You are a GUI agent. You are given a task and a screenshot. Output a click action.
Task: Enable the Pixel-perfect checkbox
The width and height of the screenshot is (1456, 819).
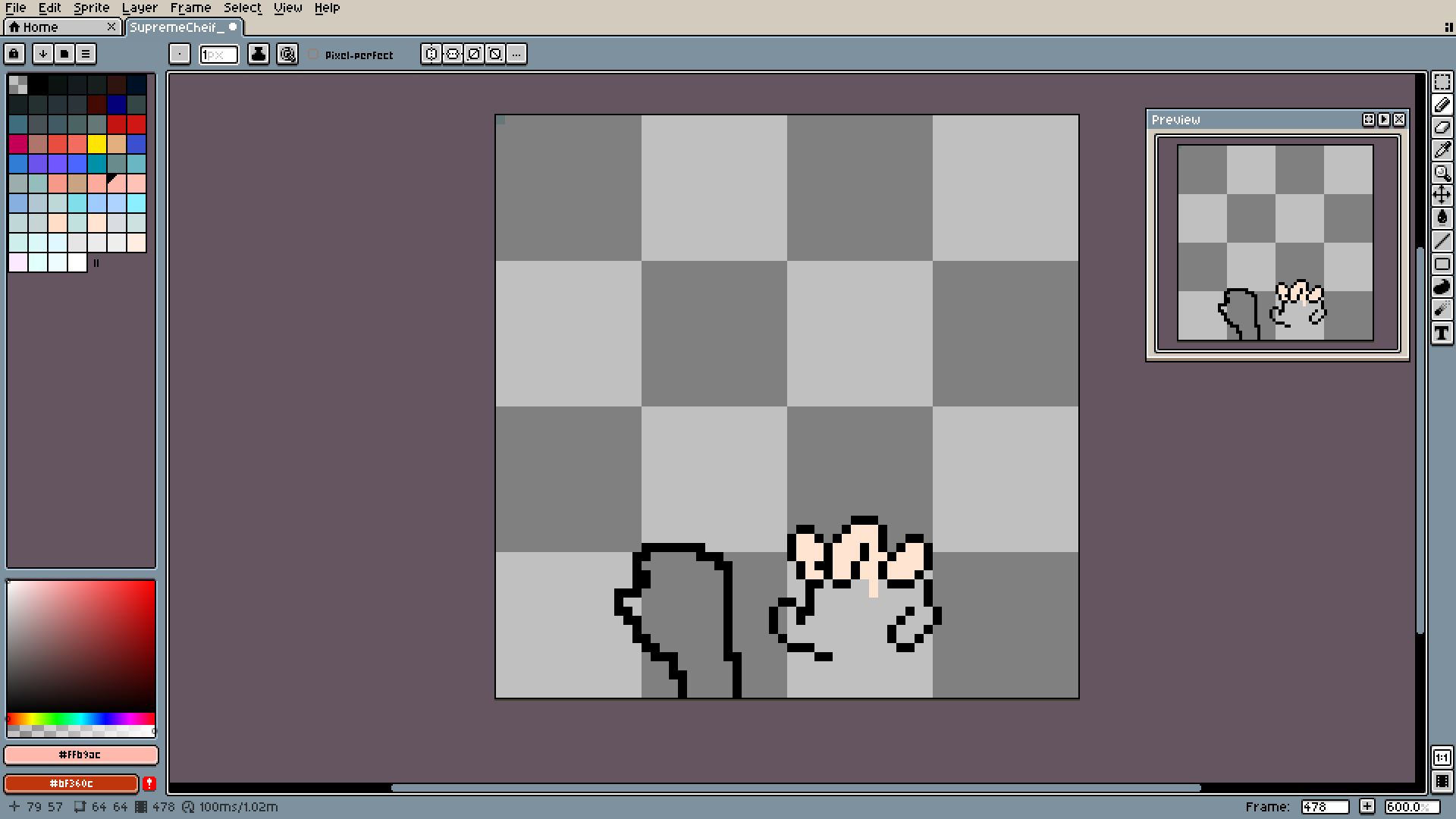(x=313, y=55)
